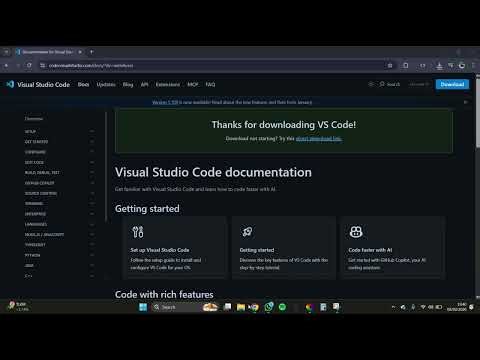Open the browser downloads icon
Image resolution: width=480 pixels, height=360 pixels.
pyautogui.click(x=439, y=66)
